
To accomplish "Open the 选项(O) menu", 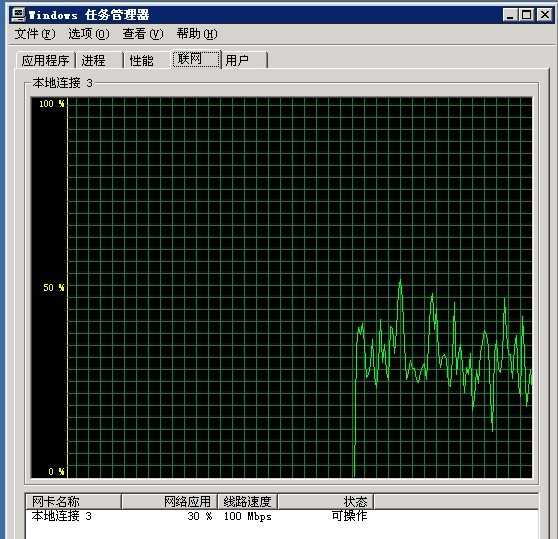I will coord(89,34).
